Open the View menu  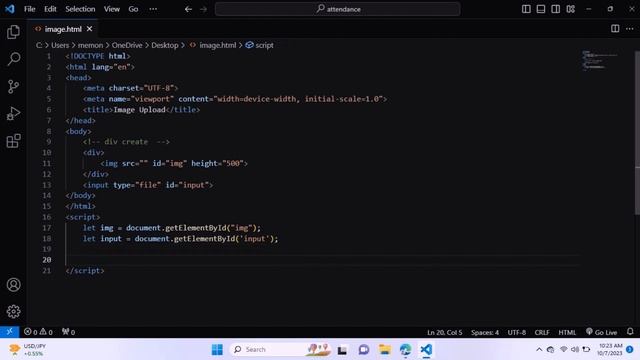(x=111, y=9)
